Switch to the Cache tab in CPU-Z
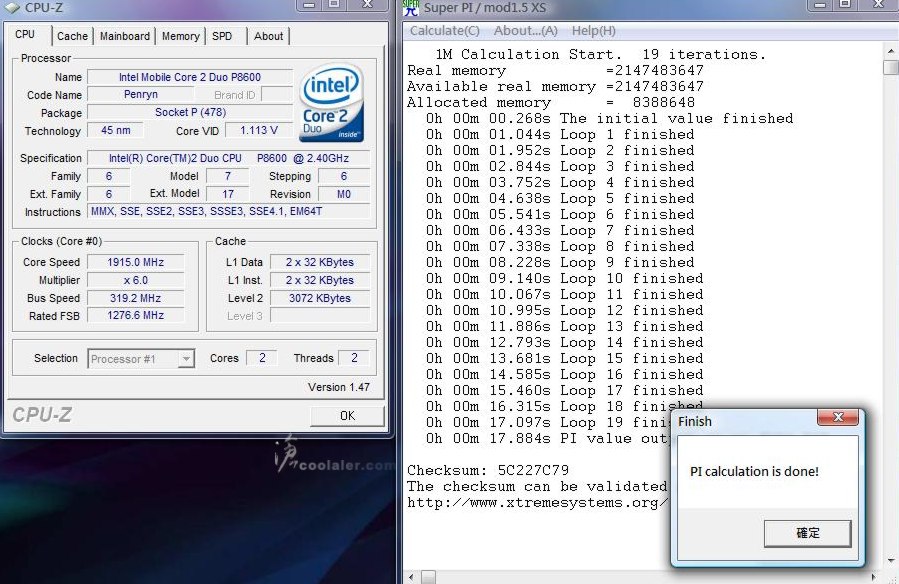 72,36
